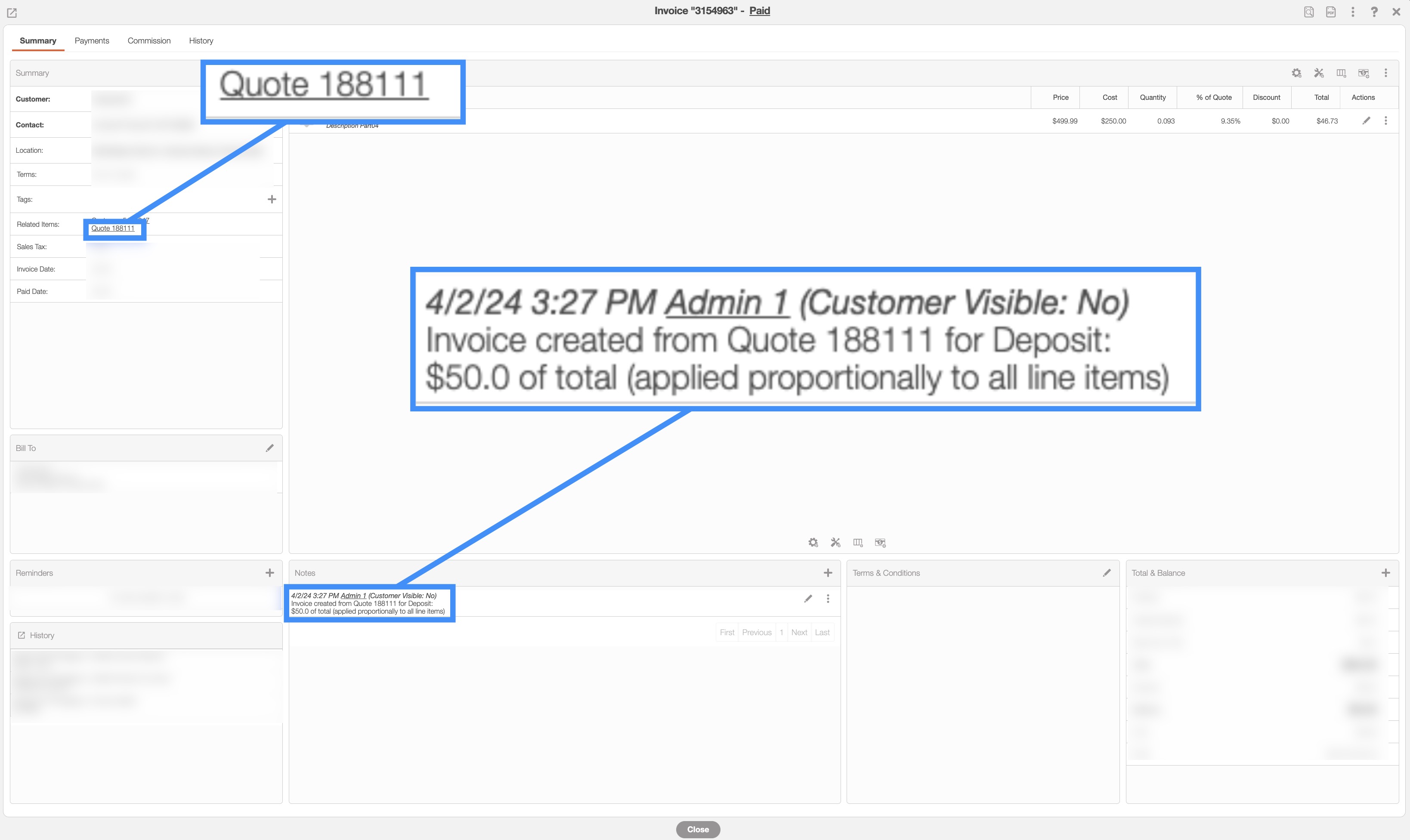Image resolution: width=1410 pixels, height=840 pixels.
Task: Go to the Next notes page
Action: point(799,633)
